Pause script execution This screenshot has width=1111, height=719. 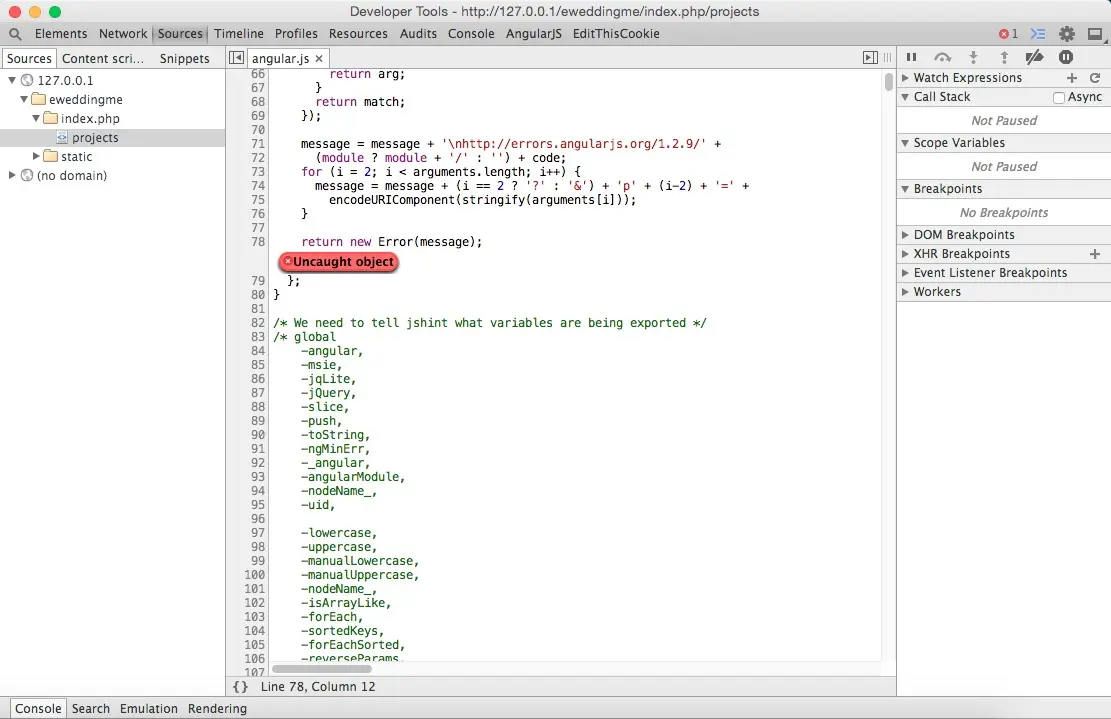tap(912, 57)
